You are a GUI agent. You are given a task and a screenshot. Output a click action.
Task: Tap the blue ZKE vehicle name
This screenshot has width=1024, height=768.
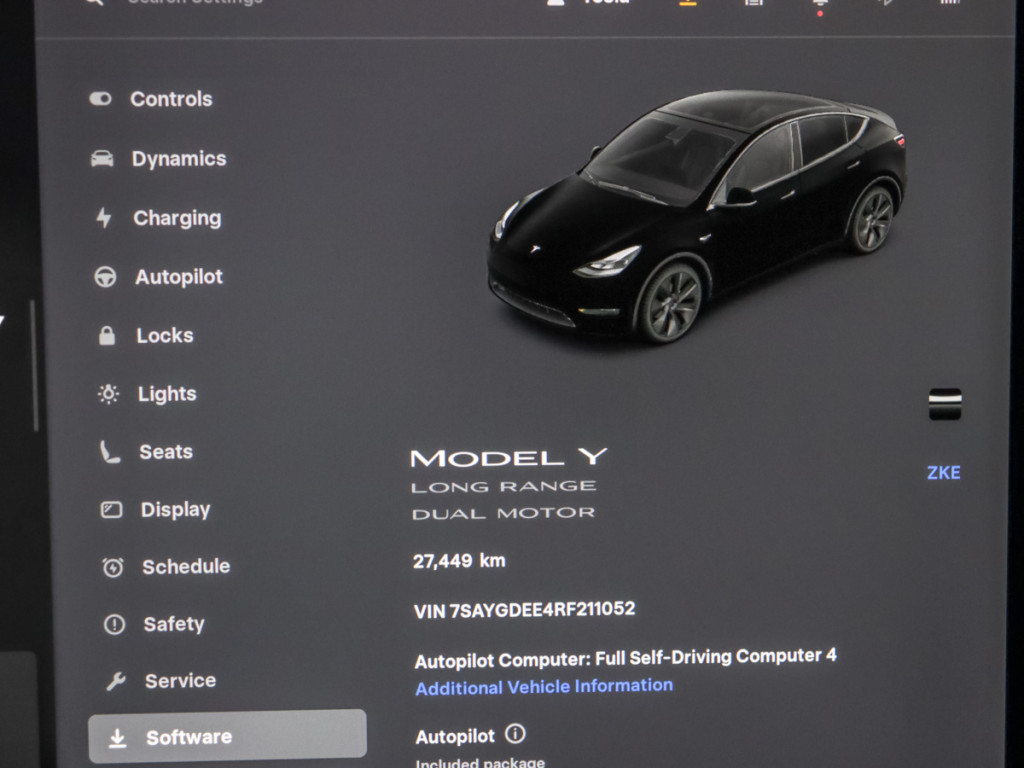[x=943, y=473]
